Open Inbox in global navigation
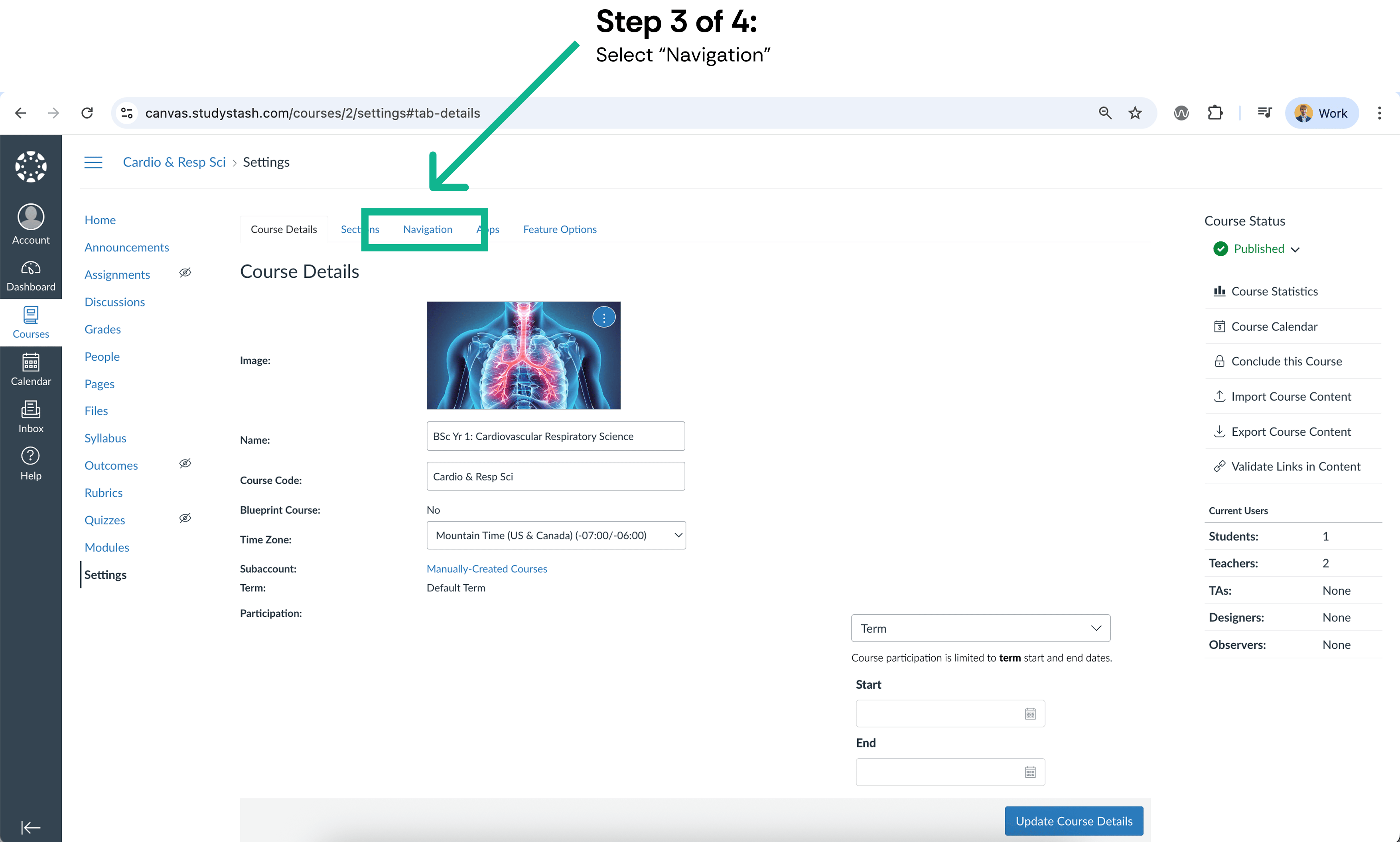Viewport: 1400px width, 842px height. click(31, 417)
